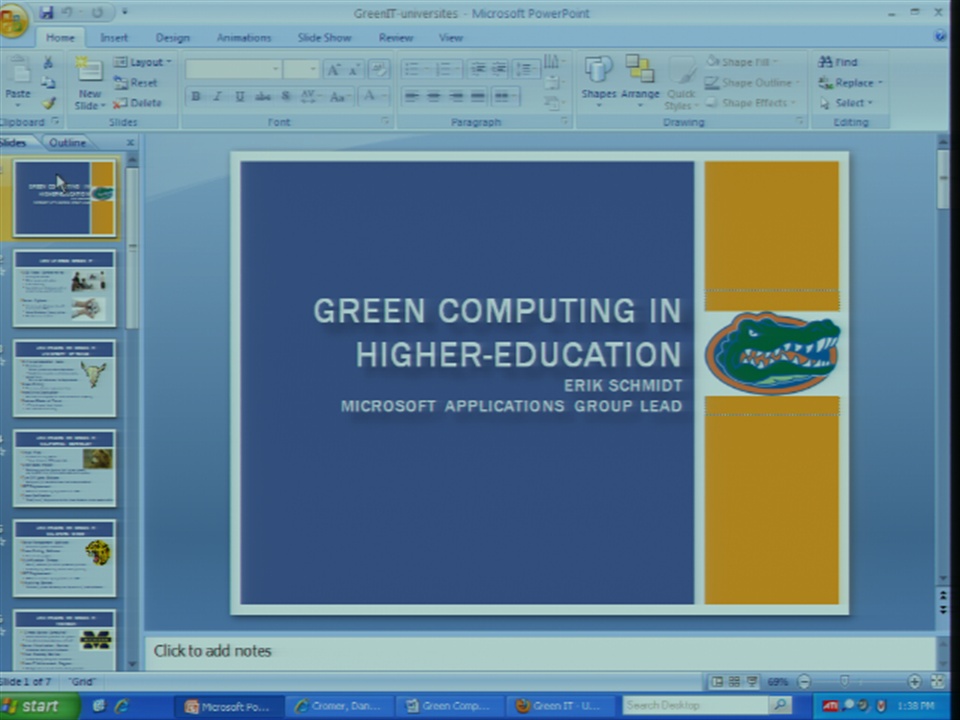The image size is (960, 720).
Task: Open the Shape Effects dropdown
Action: pos(751,103)
